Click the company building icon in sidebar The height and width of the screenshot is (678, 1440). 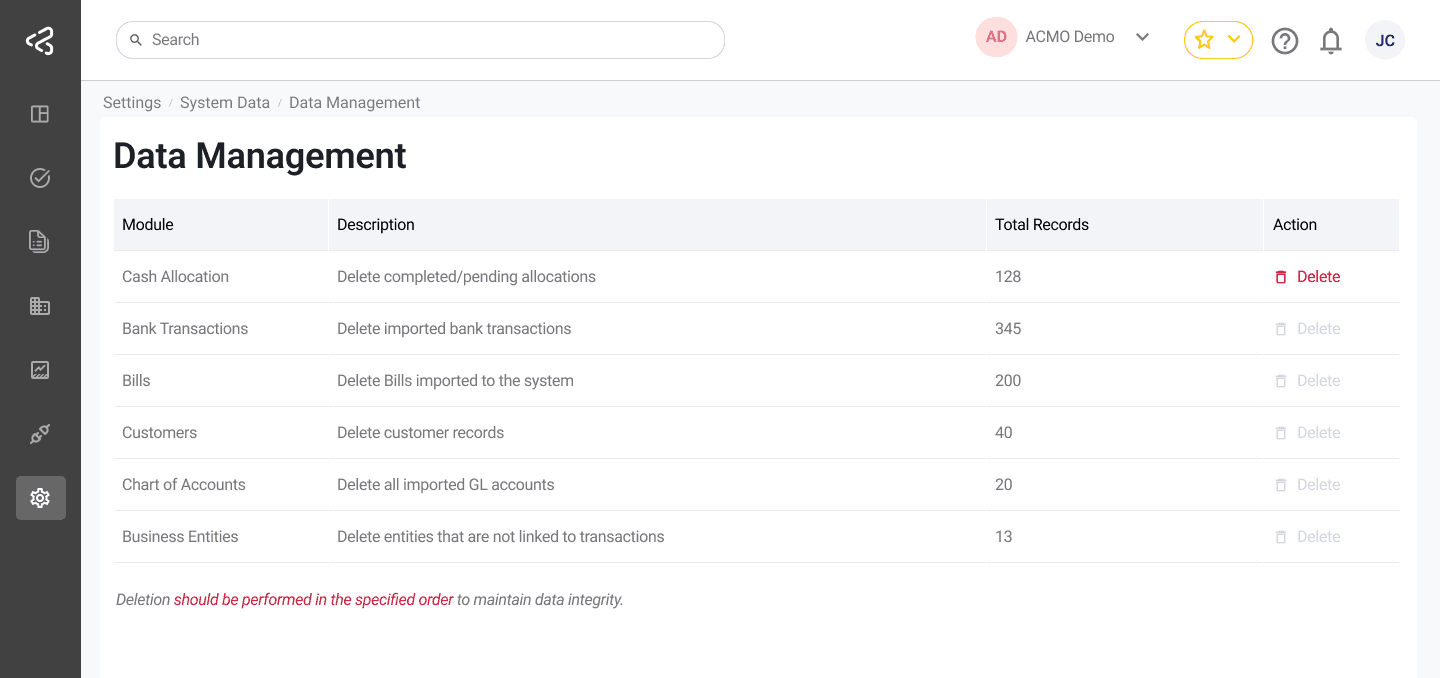pyautogui.click(x=40, y=305)
